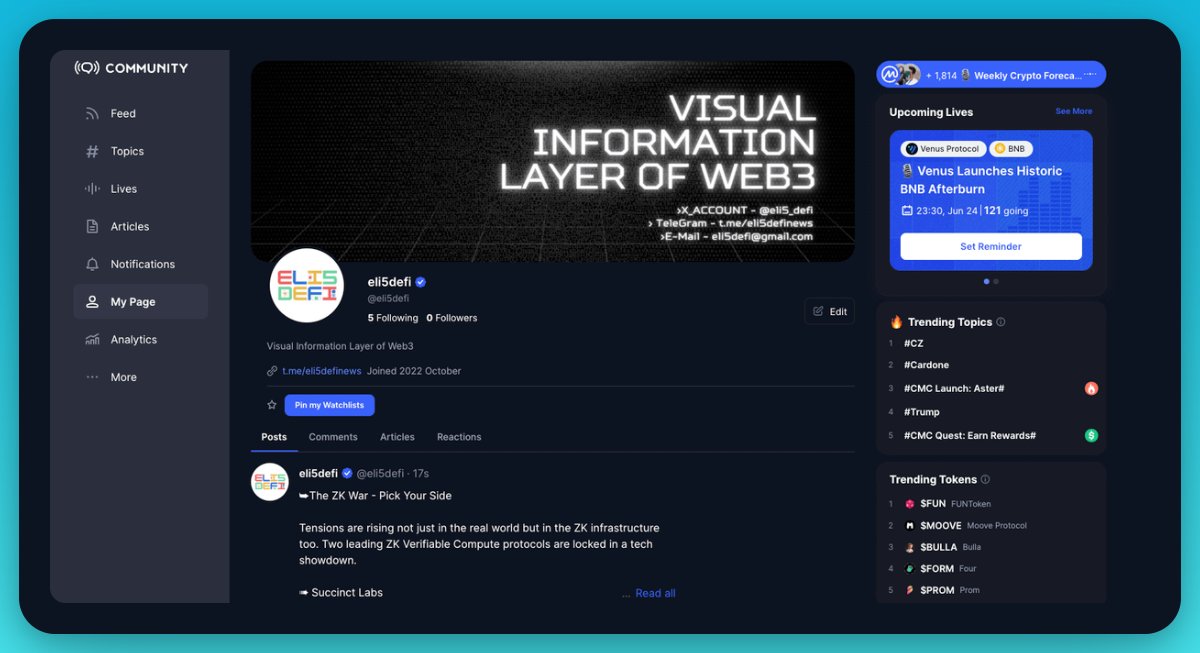Open the t.me/eli5definews link
This screenshot has width=1200, height=653.
pyautogui.click(x=322, y=371)
